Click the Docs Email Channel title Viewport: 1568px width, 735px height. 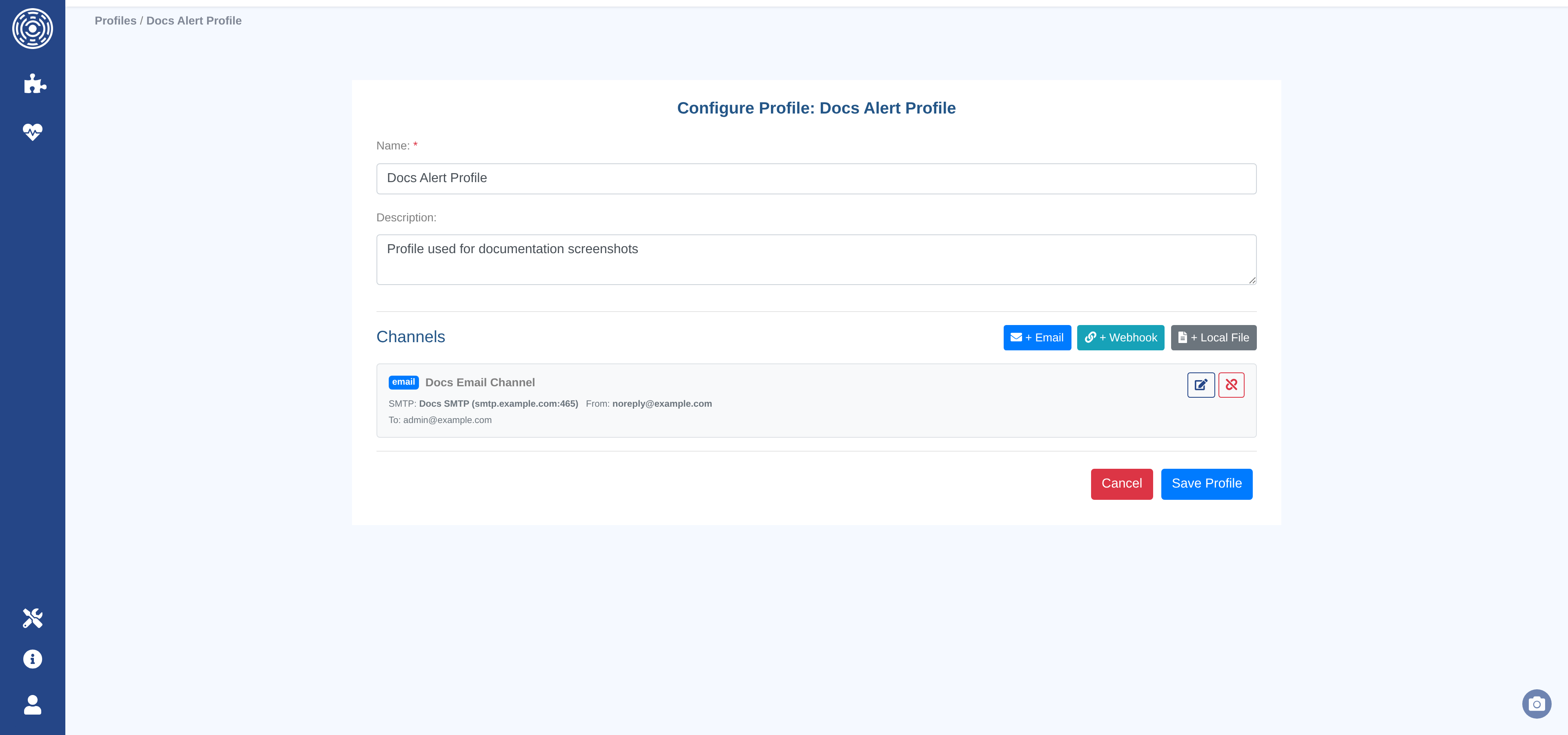tap(480, 382)
